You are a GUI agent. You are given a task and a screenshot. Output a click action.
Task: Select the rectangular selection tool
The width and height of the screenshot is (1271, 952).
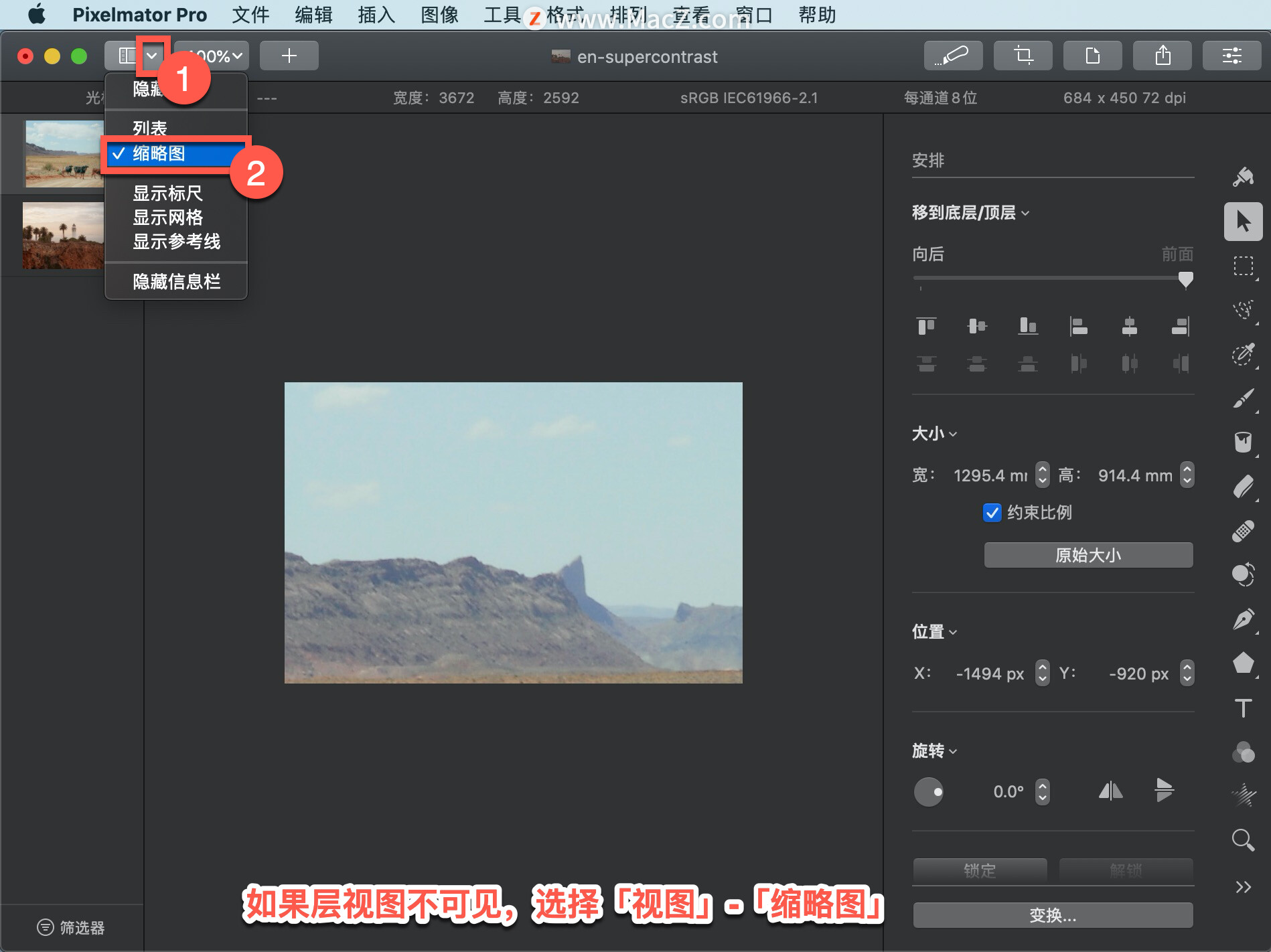(1244, 266)
